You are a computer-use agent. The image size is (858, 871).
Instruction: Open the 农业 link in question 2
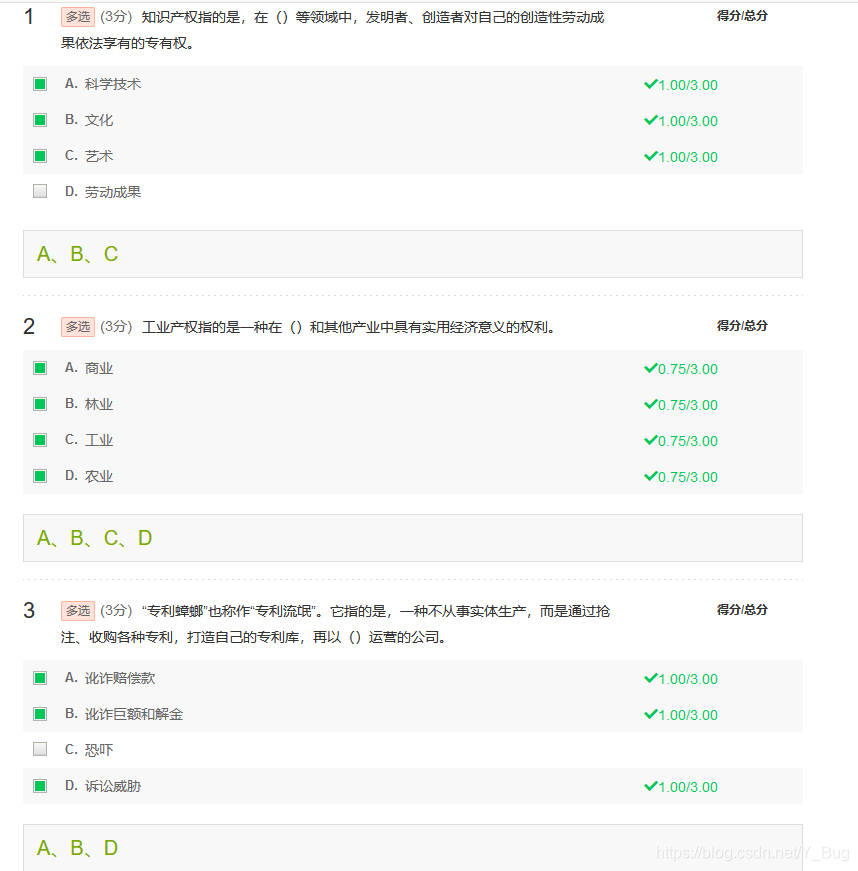[x=99, y=476]
